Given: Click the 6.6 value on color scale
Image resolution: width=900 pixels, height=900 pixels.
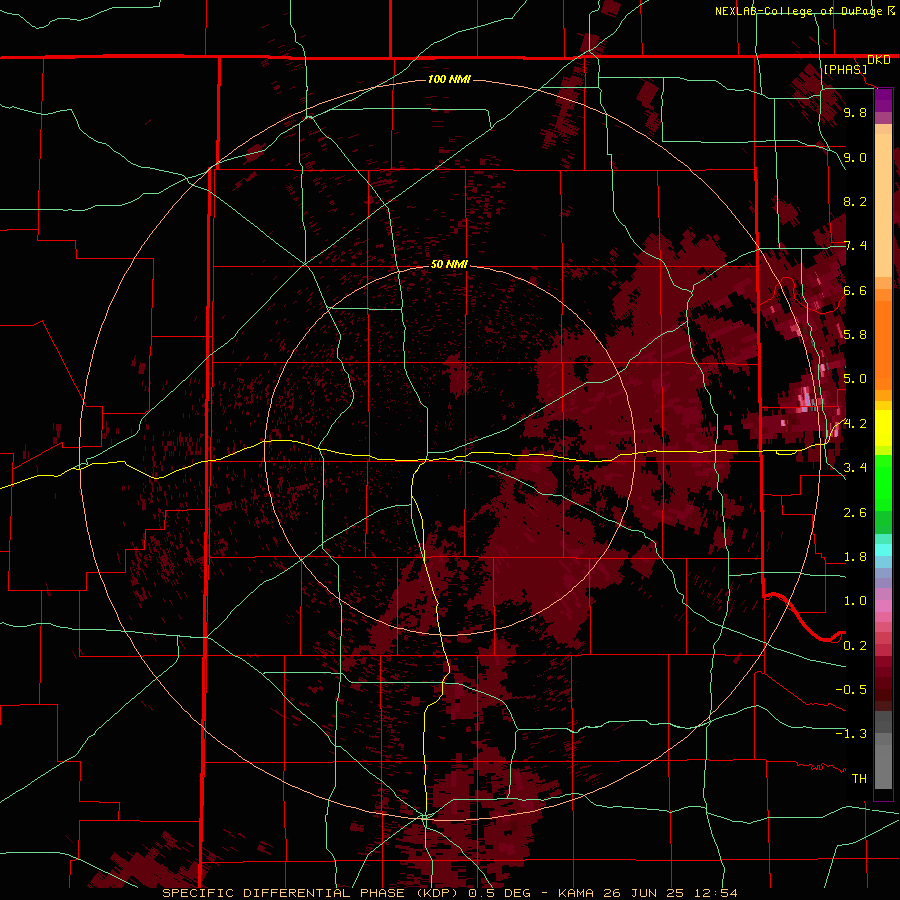Looking at the screenshot, I should click(855, 290).
